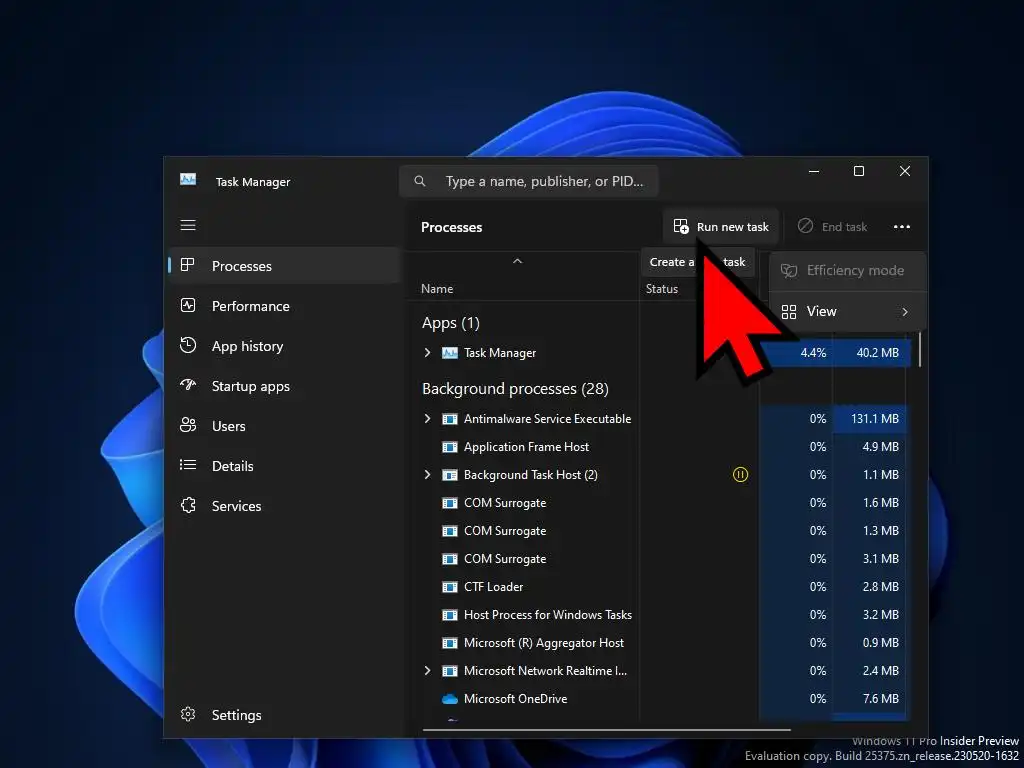Open the three-dot more options menu
1024x768 pixels.
[x=902, y=227]
